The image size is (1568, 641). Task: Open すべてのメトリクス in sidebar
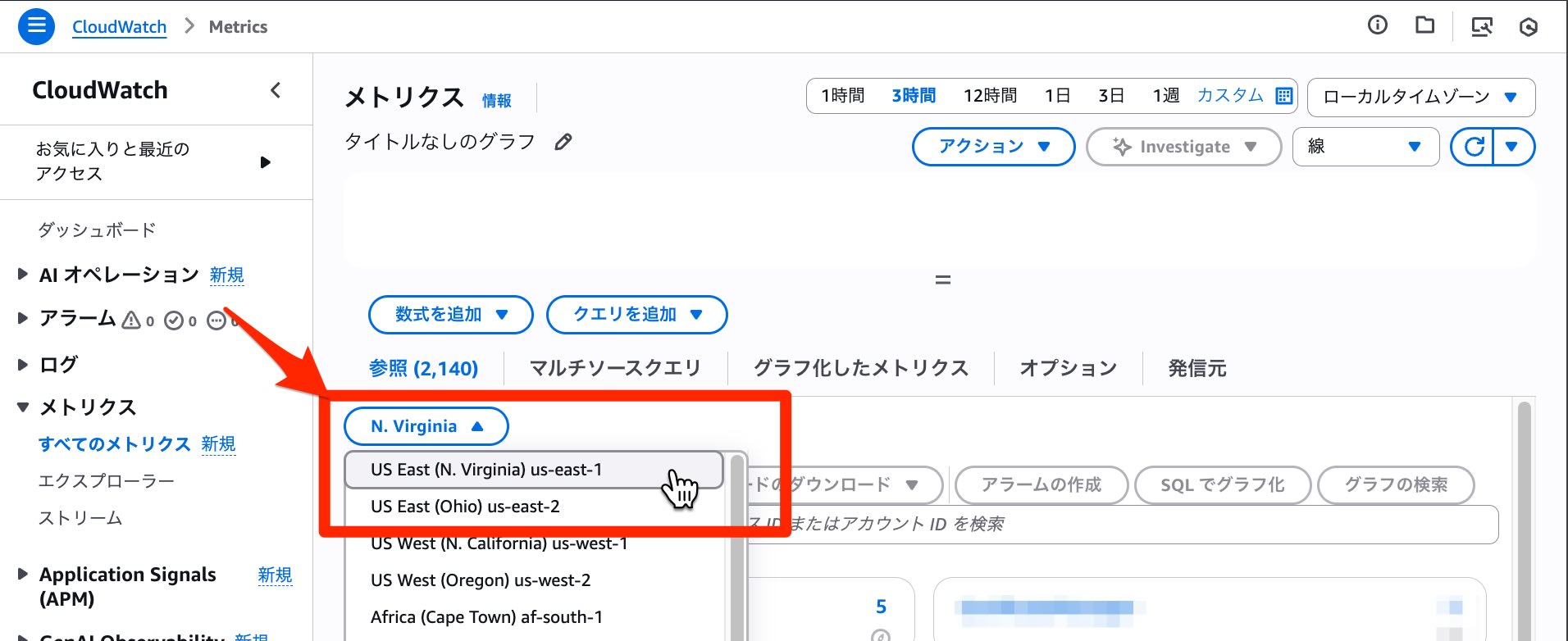pos(114,443)
